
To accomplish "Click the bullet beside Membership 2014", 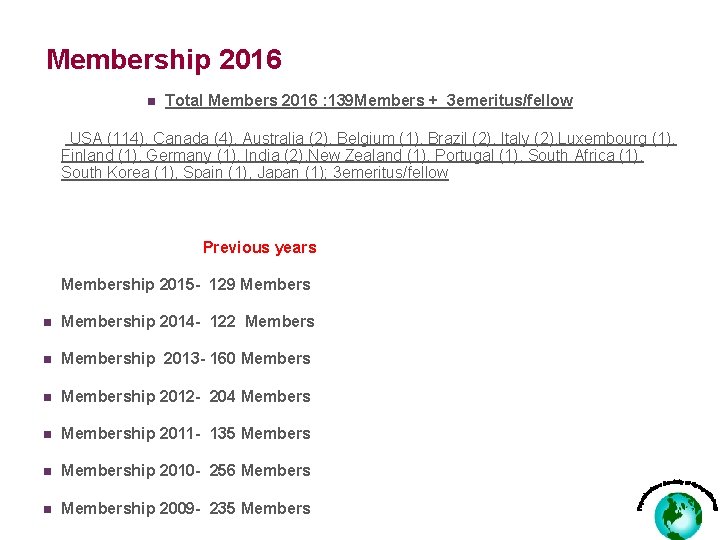I will pyautogui.click(x=47, y=322).
